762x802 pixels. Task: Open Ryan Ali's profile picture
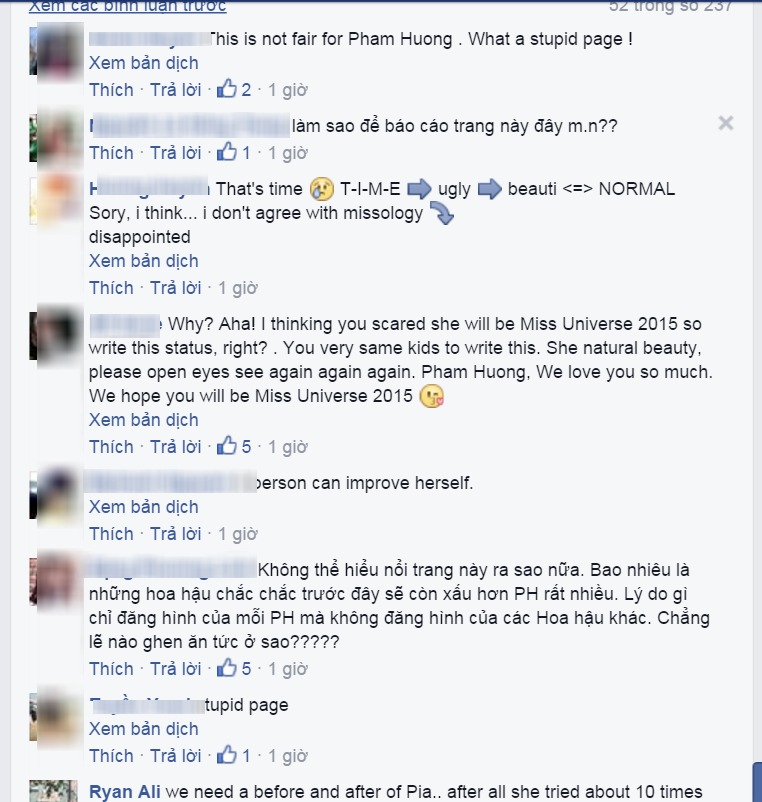(x=54, y=791)
